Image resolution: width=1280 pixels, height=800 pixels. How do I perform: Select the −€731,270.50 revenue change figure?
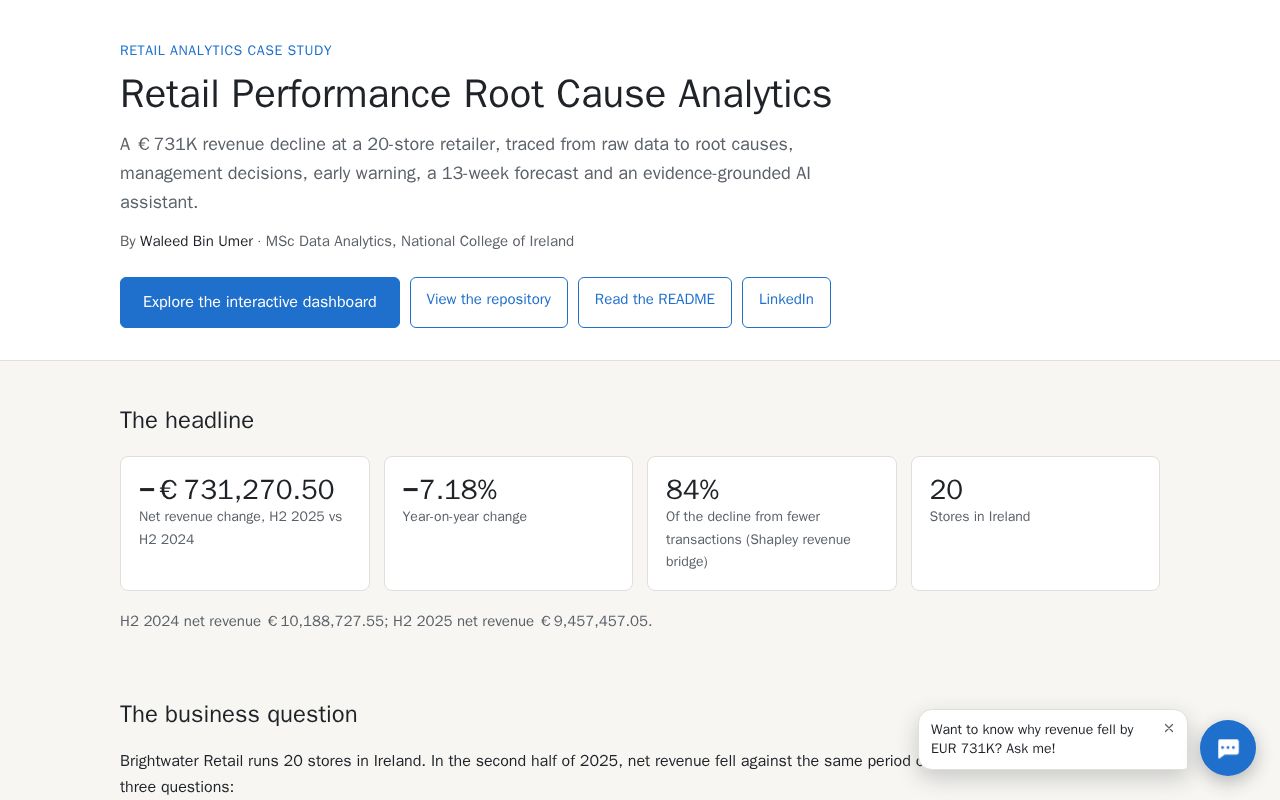(237, 490)
